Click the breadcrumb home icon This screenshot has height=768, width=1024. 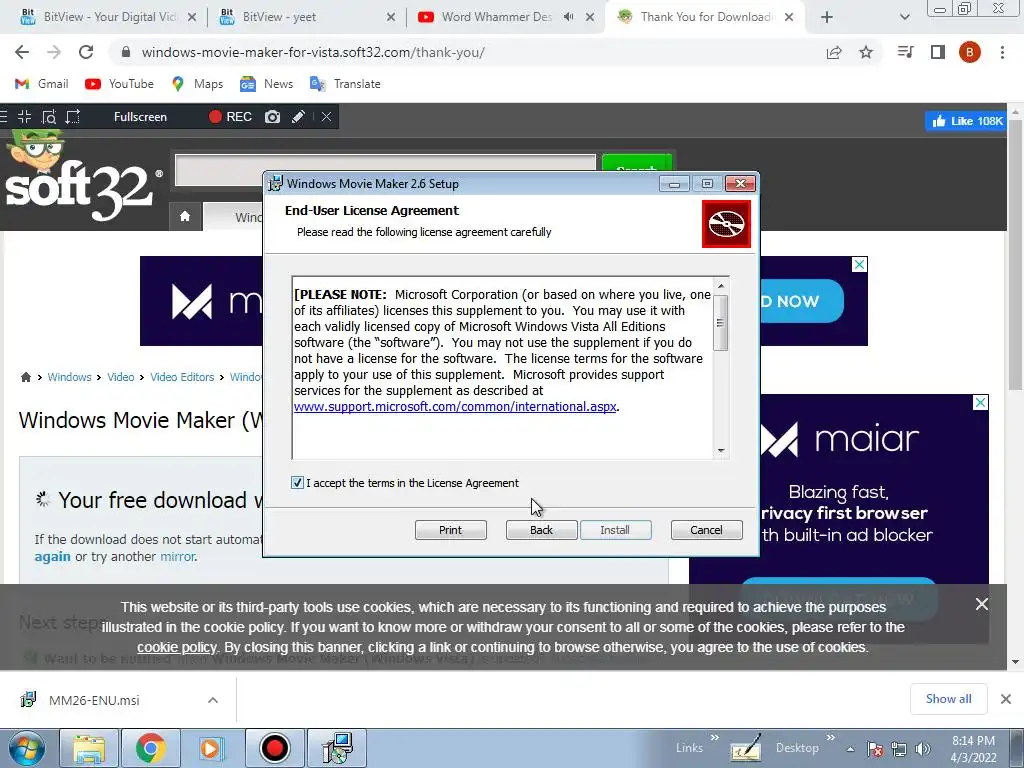click(x=26, y=377)
